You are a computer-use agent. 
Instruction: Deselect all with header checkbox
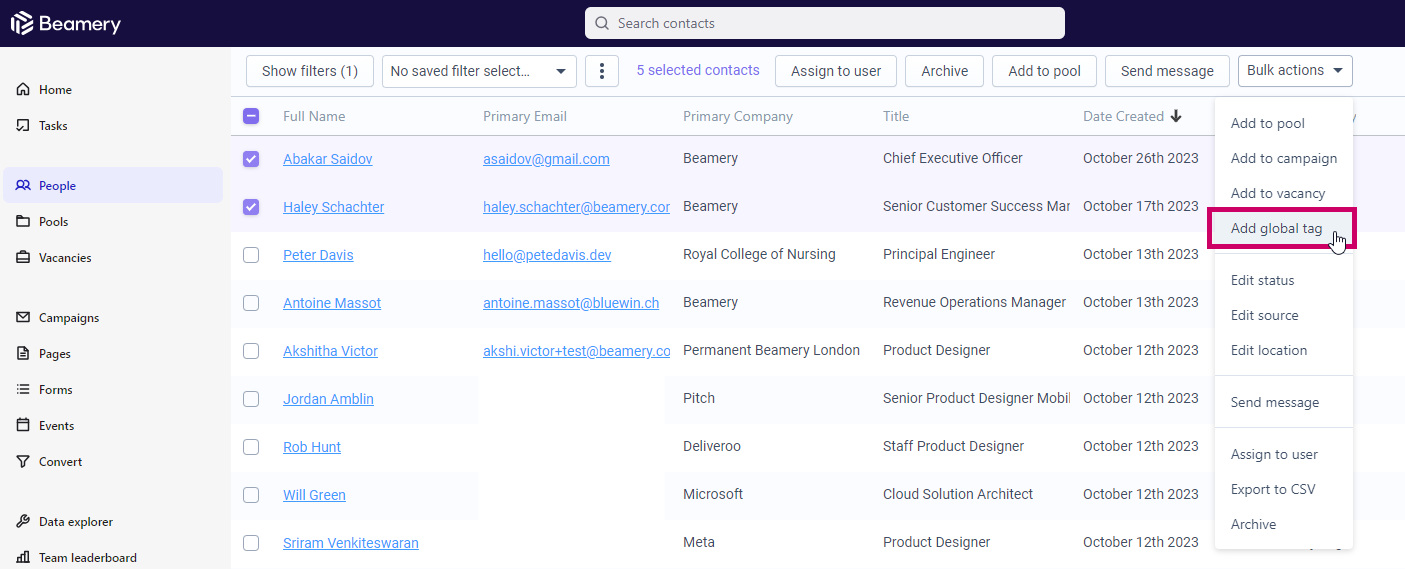point(251,116)
